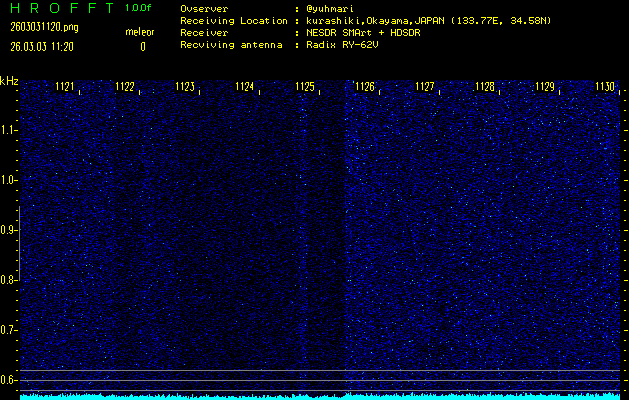This screenshot has height=400, width=629.
Task: Click the Receiving Location label
Action: pyautogui.click(x=234, y=21)
